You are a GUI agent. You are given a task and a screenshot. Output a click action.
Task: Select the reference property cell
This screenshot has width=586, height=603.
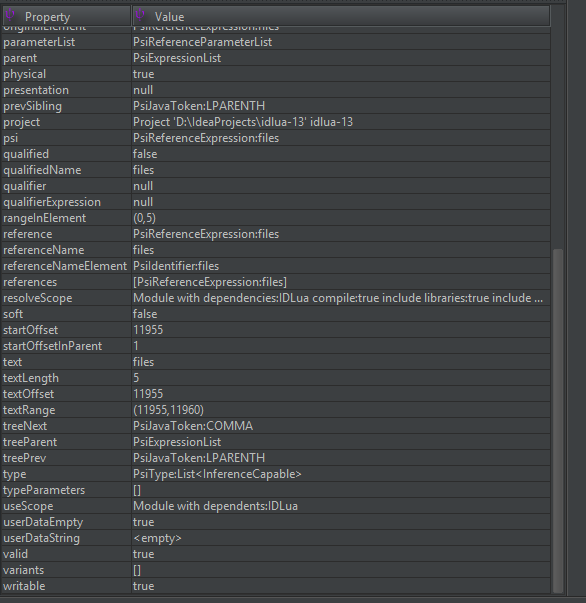tap(66, 234)
